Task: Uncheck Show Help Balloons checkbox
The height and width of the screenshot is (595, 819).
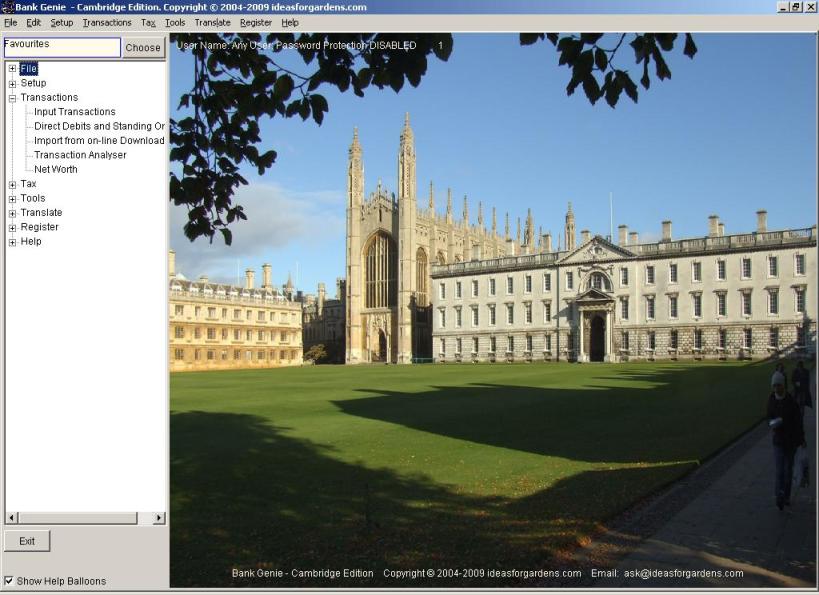Action: coord(9,580)
